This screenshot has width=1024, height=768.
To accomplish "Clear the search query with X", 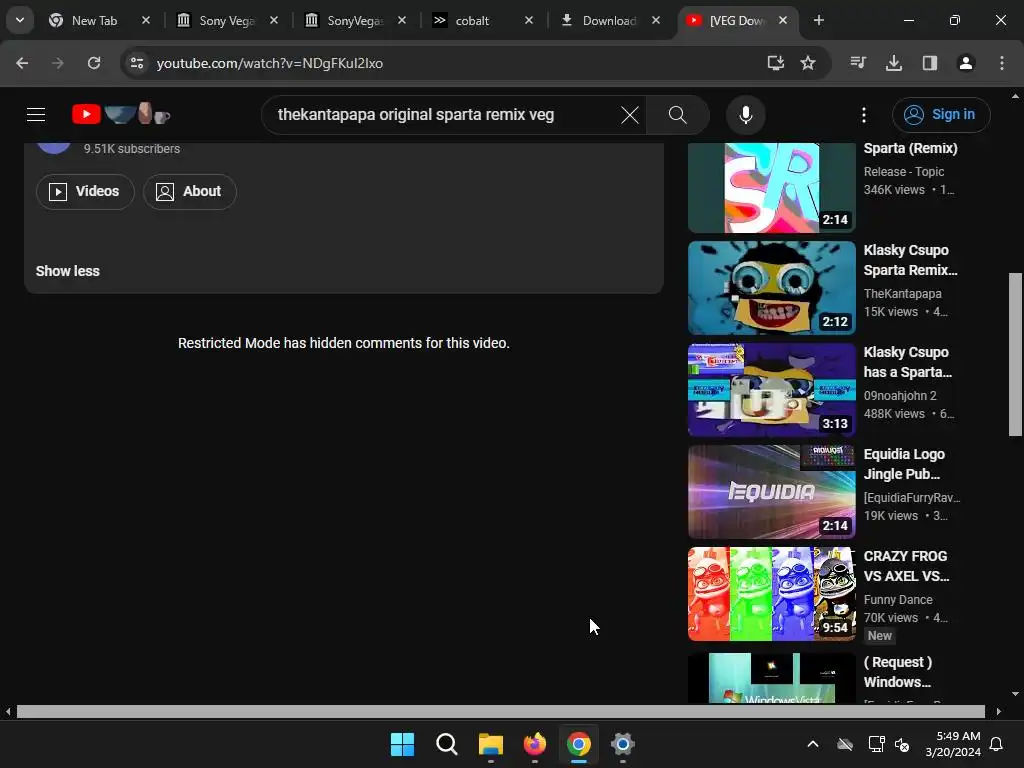I will point(630,116).
